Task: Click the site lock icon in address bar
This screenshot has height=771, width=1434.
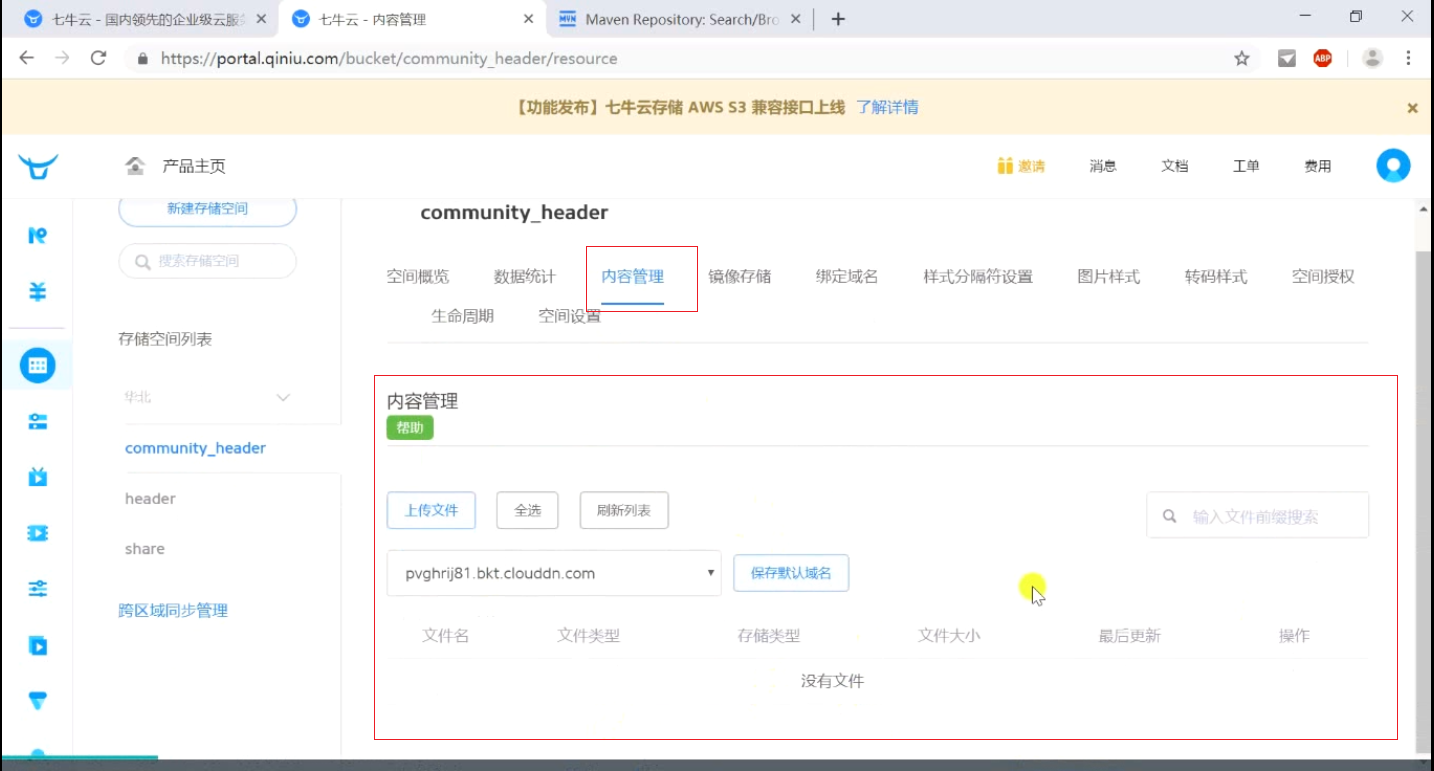Action: click(142, 59)
